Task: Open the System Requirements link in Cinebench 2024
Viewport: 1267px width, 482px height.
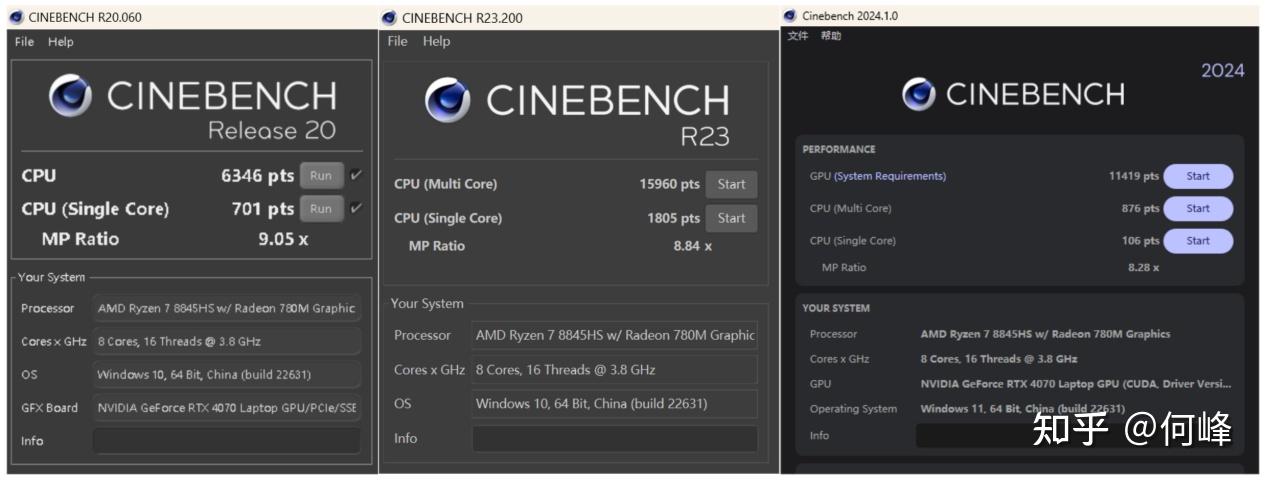Action: 890,176
